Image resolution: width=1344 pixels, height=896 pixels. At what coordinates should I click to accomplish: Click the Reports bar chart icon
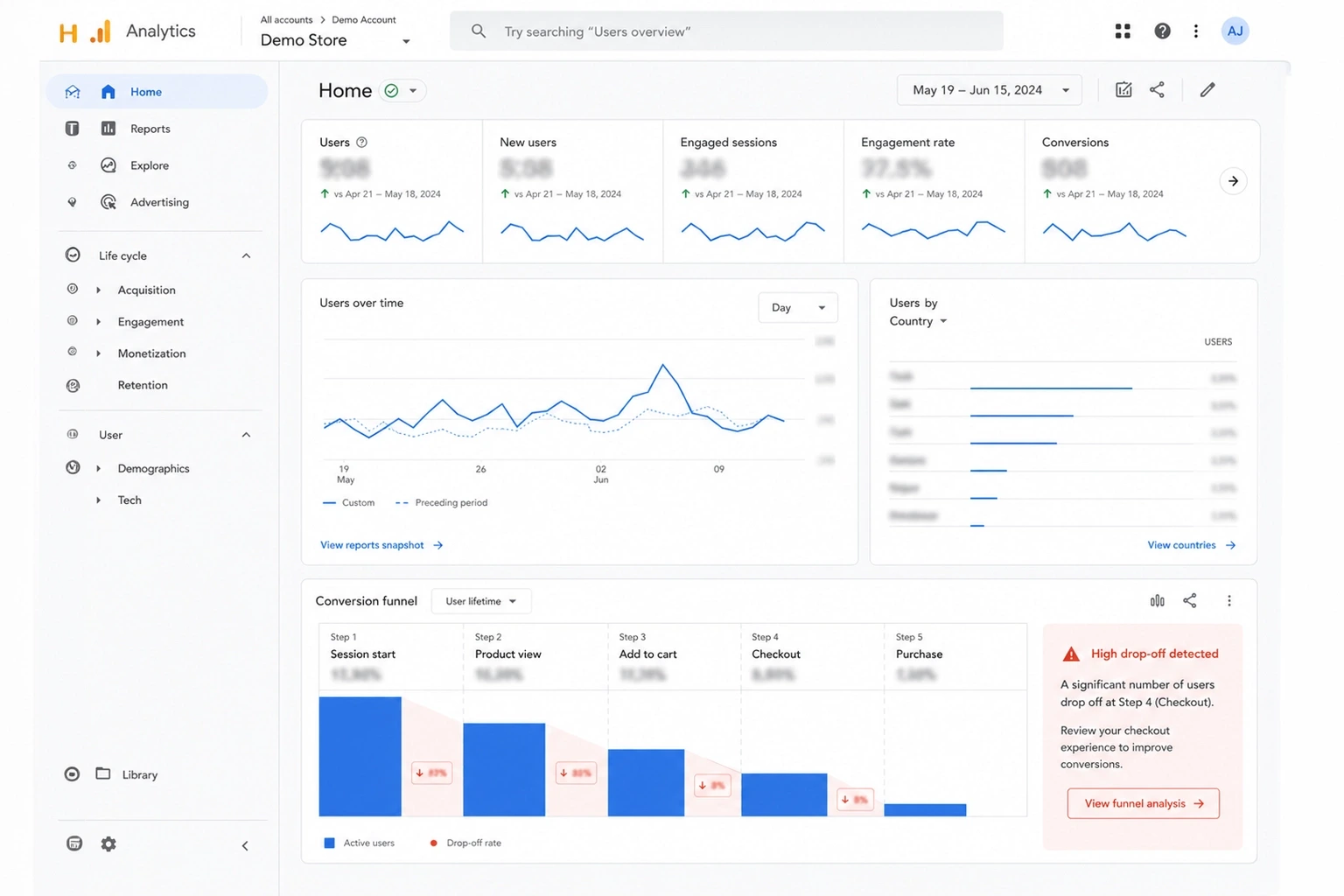point(108,129)
